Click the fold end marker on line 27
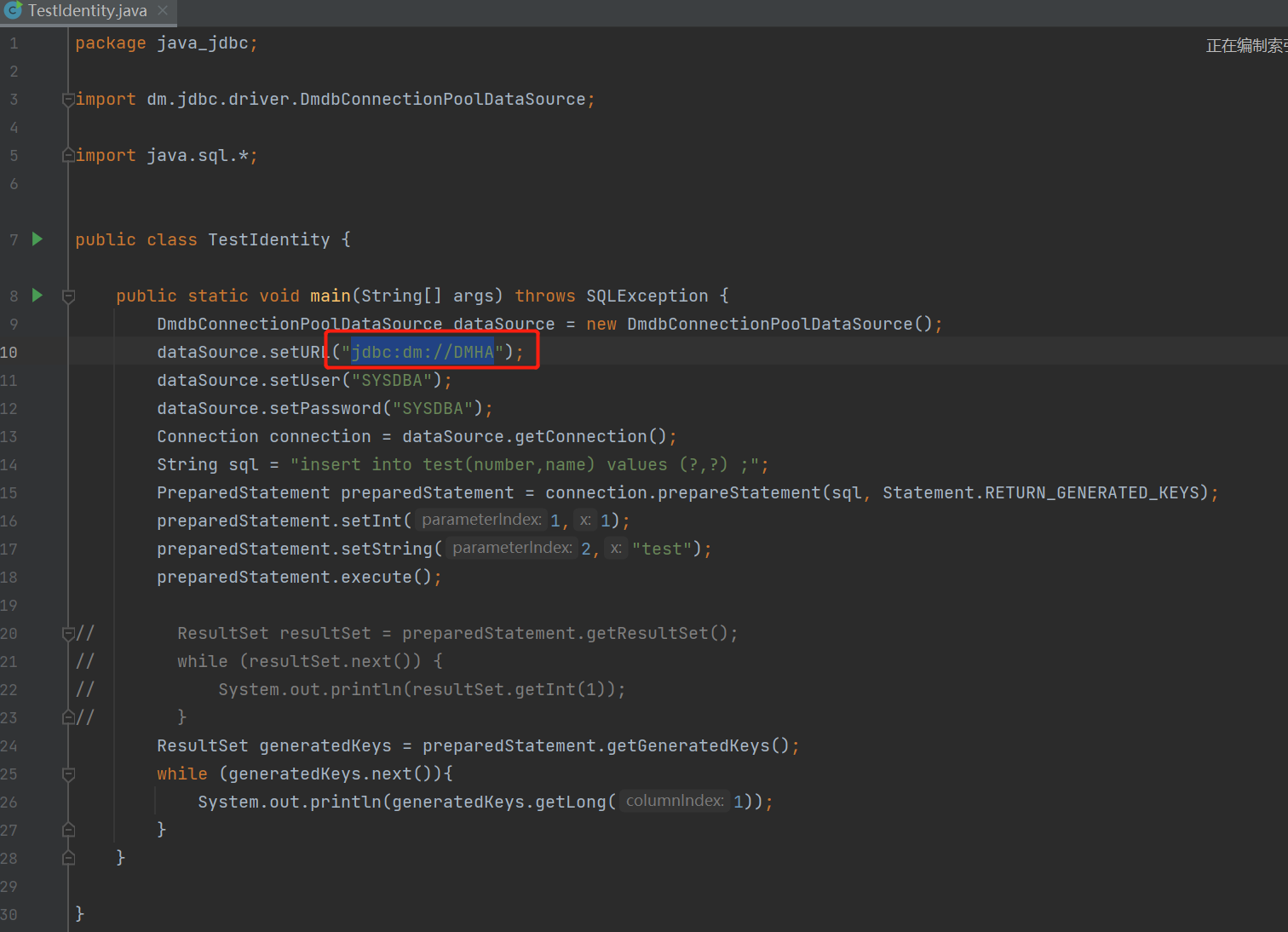The image size is (1288, 932). (69, 830)
